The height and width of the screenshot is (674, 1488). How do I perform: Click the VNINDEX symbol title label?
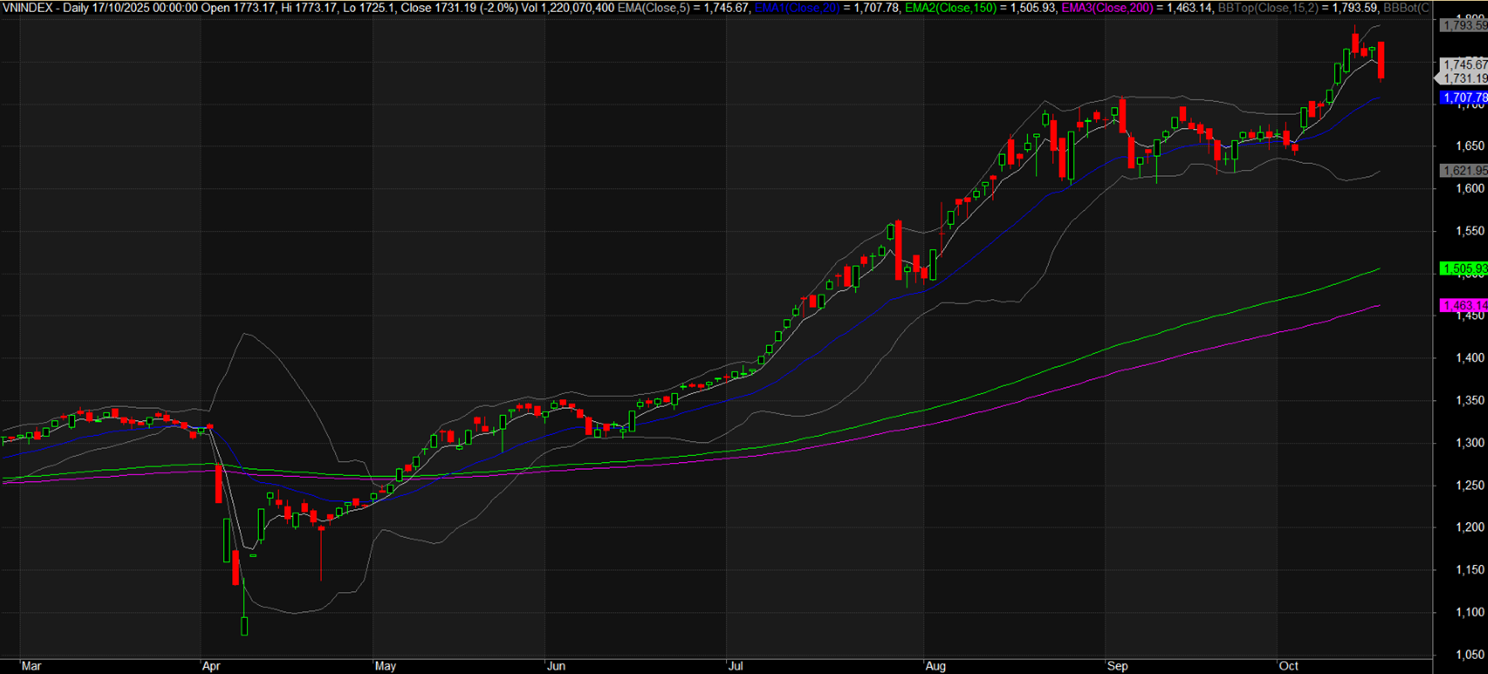coord(27,7)
